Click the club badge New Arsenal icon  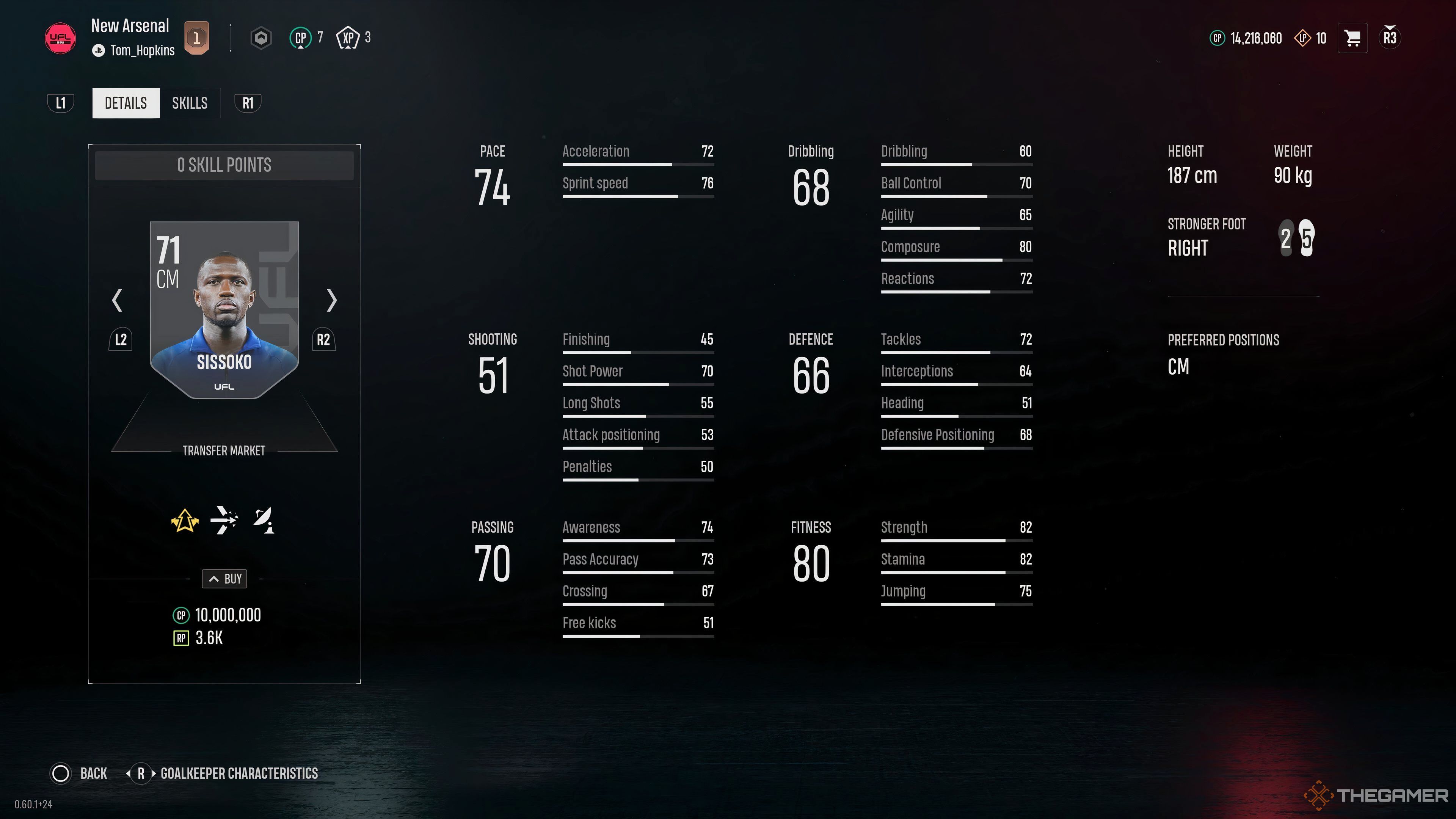[x=63, y=37]
